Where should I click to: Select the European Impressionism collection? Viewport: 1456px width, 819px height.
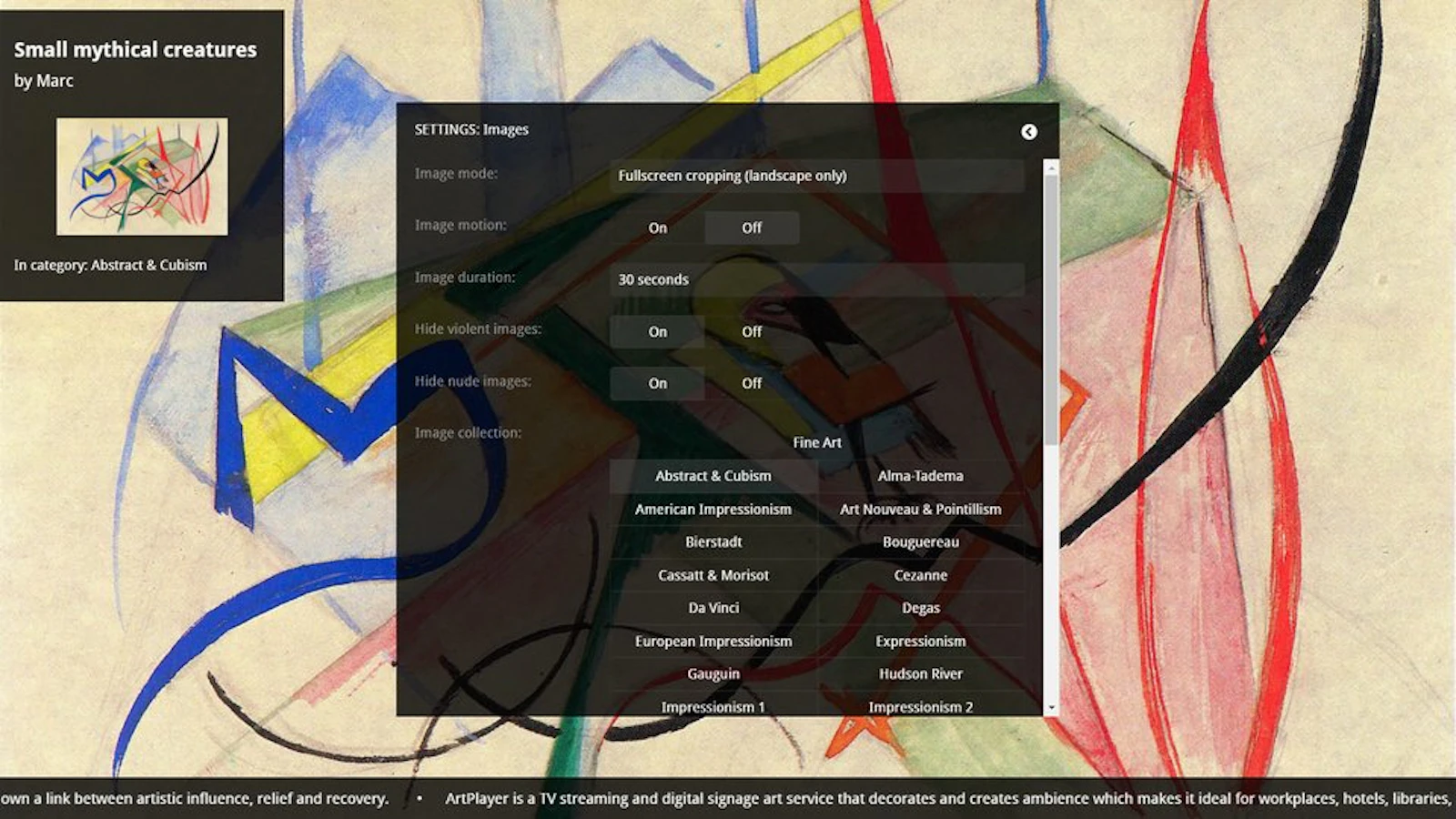click(x=713, y=641)
